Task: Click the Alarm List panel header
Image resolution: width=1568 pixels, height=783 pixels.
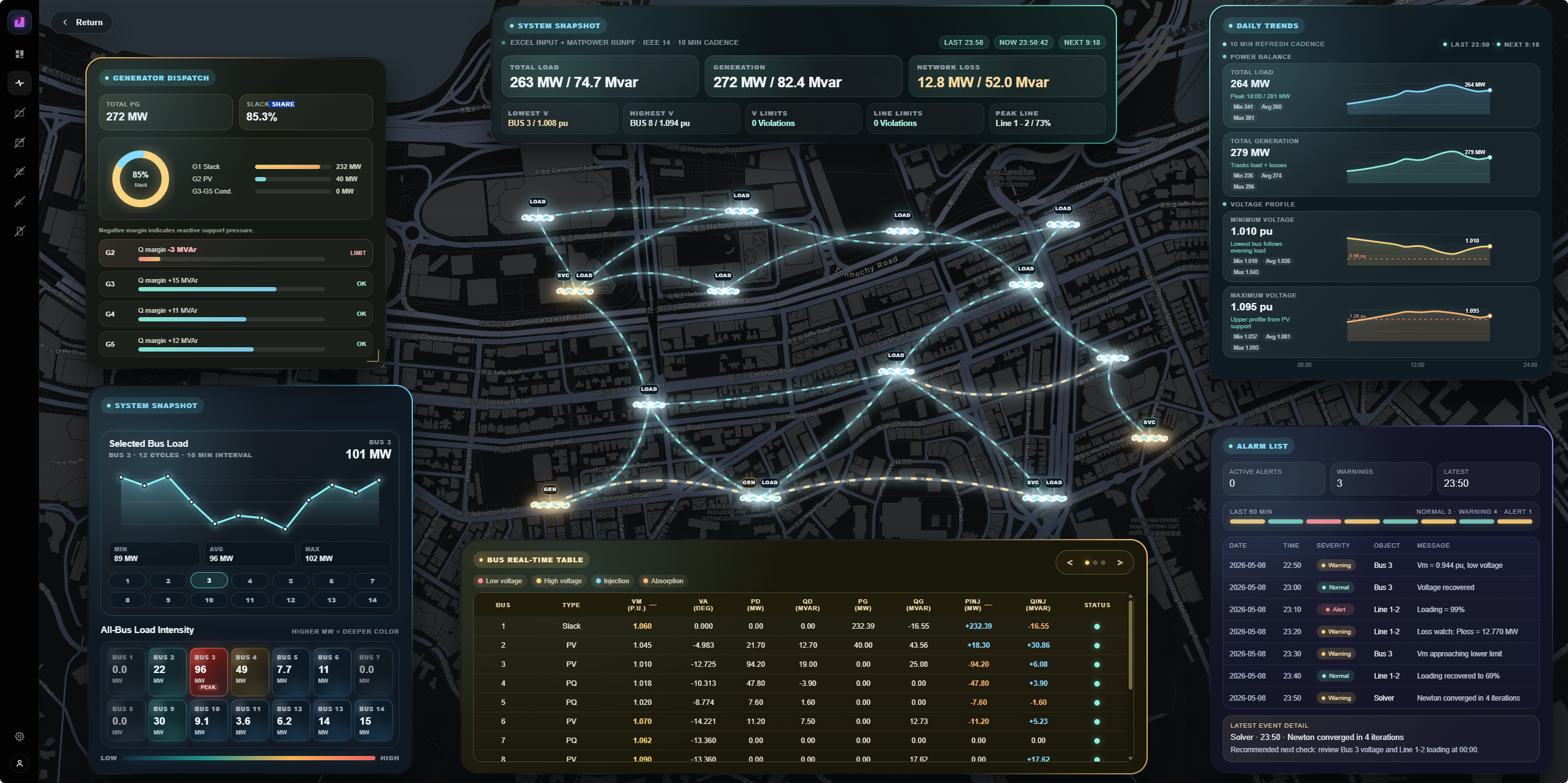Action: tap(1258, 446)
